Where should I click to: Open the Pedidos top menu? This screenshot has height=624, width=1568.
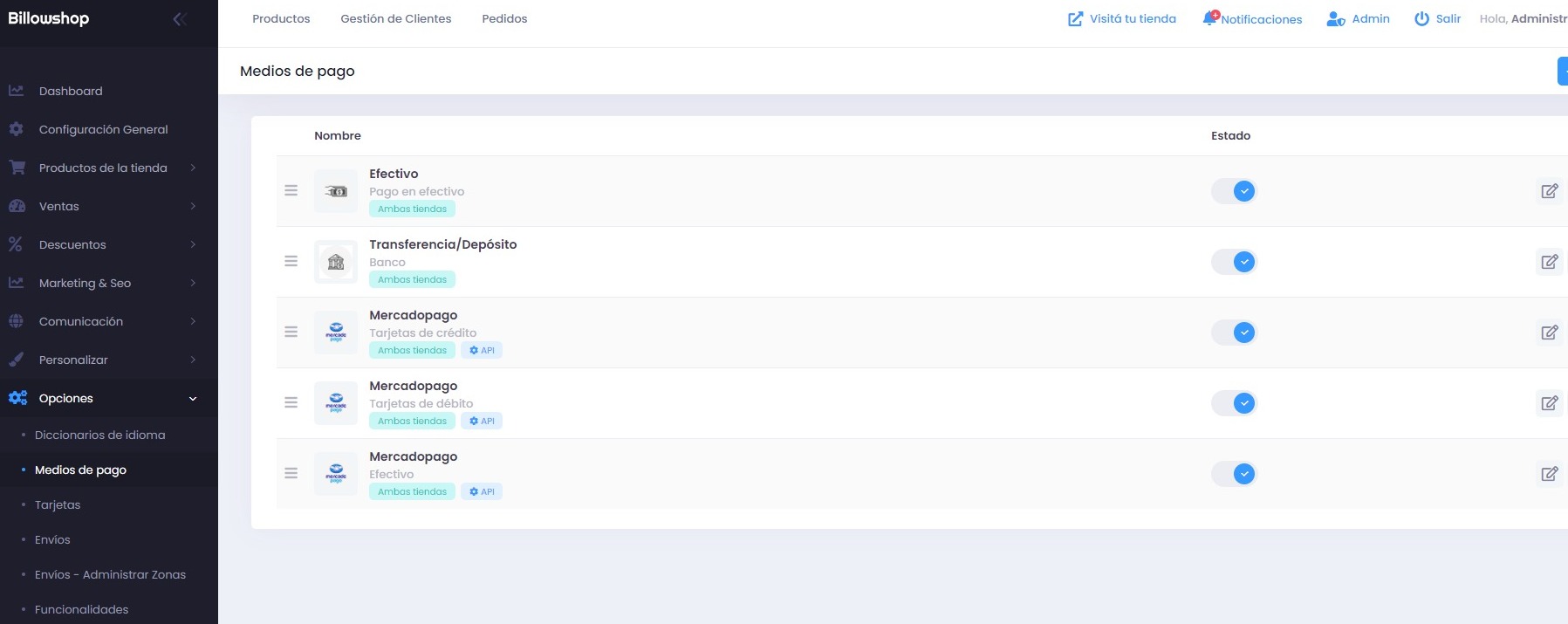(504, 18)
